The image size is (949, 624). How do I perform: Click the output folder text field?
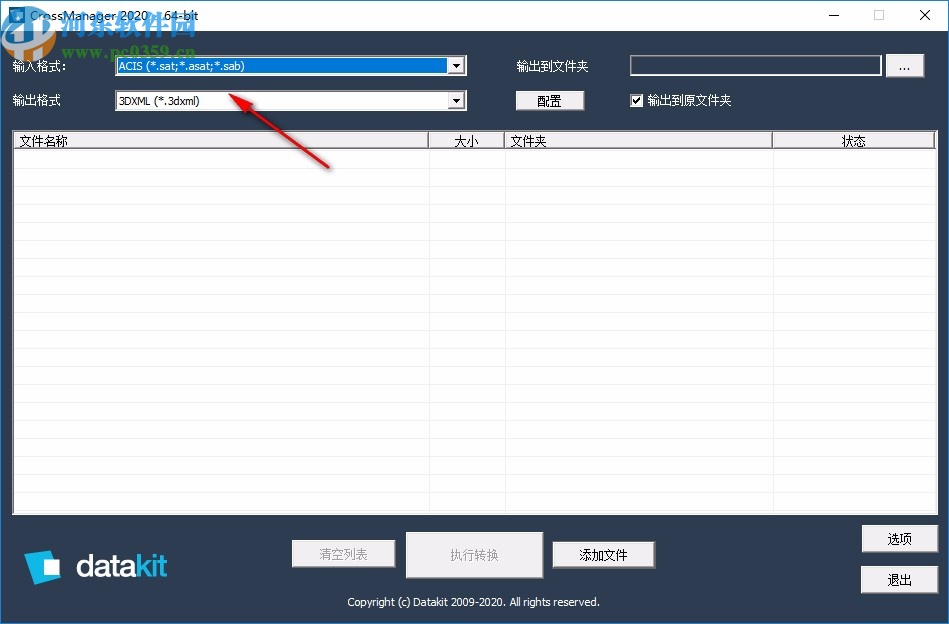point(754,65)
